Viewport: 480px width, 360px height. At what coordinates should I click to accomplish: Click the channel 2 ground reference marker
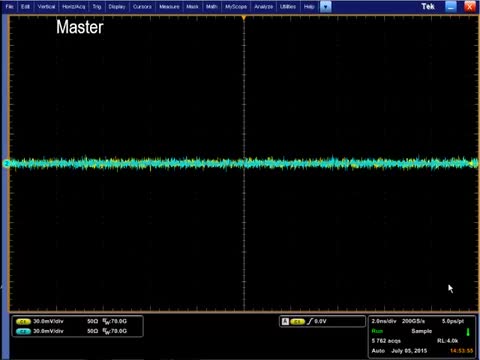coord(6,163)
